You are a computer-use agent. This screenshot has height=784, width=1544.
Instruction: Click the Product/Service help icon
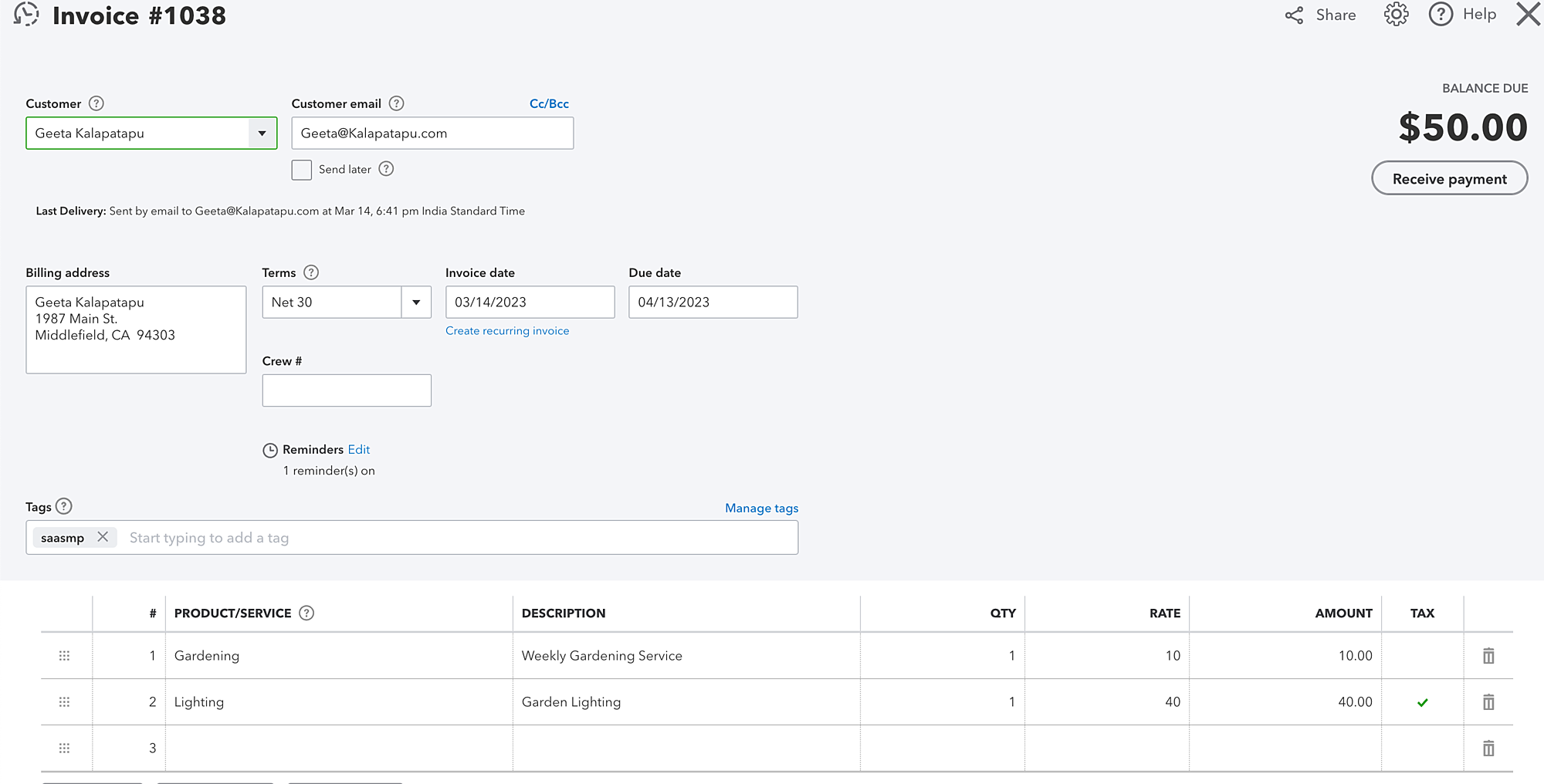[306, 613]
